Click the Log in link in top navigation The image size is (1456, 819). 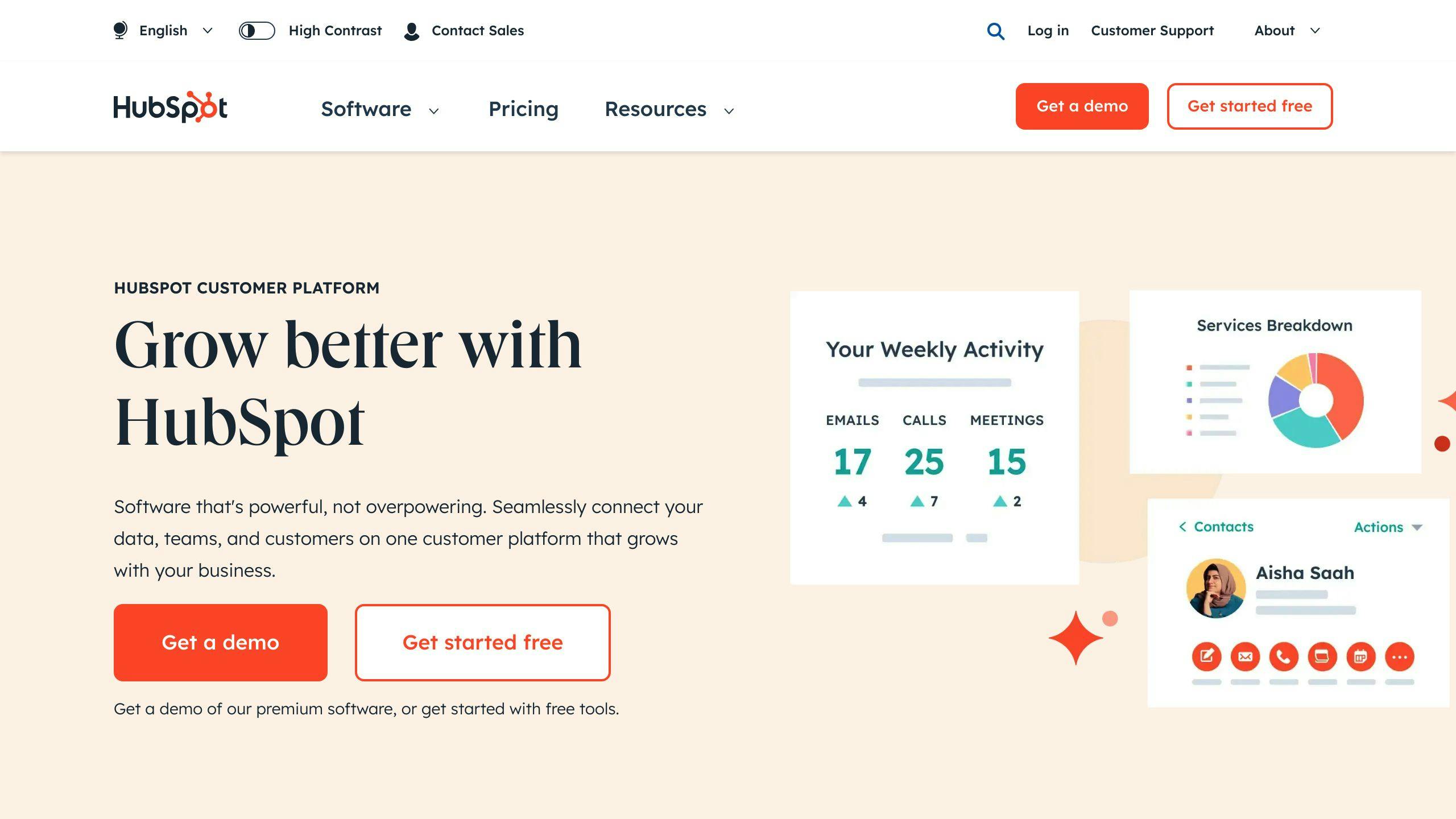point(1047,30)
